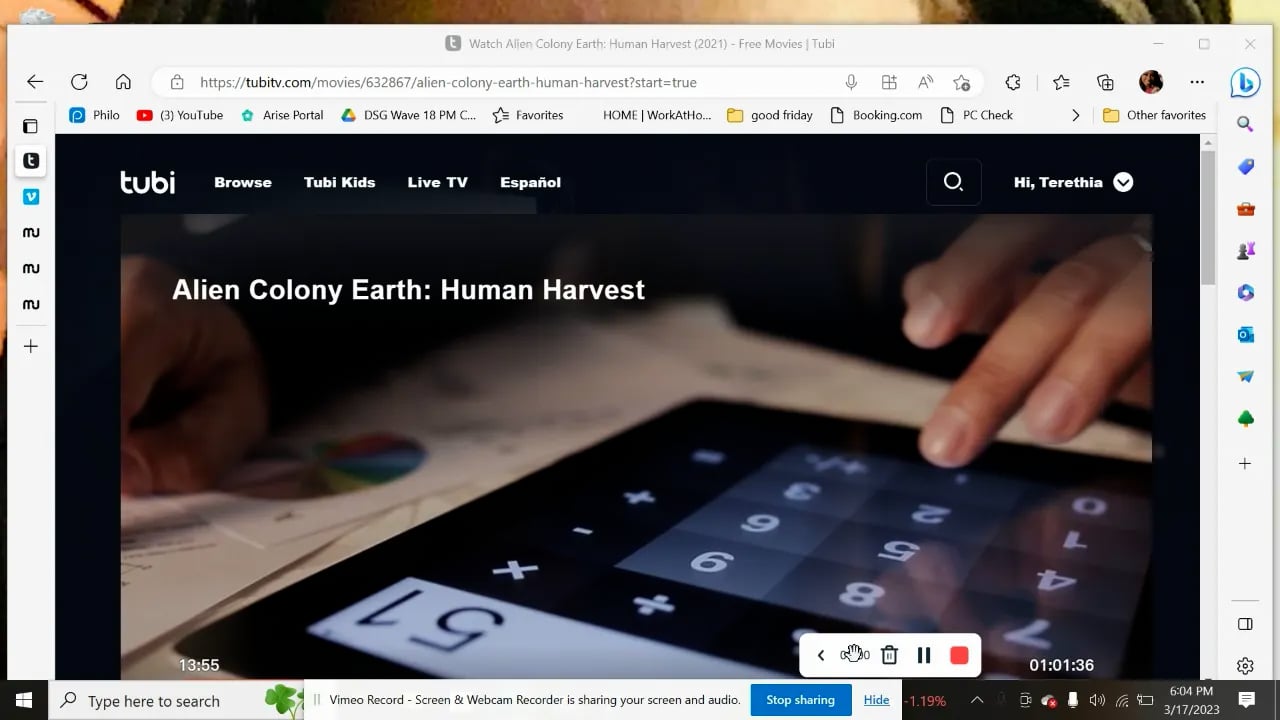Open Live TV section
Screen dimensions: 1280x720
437,182
